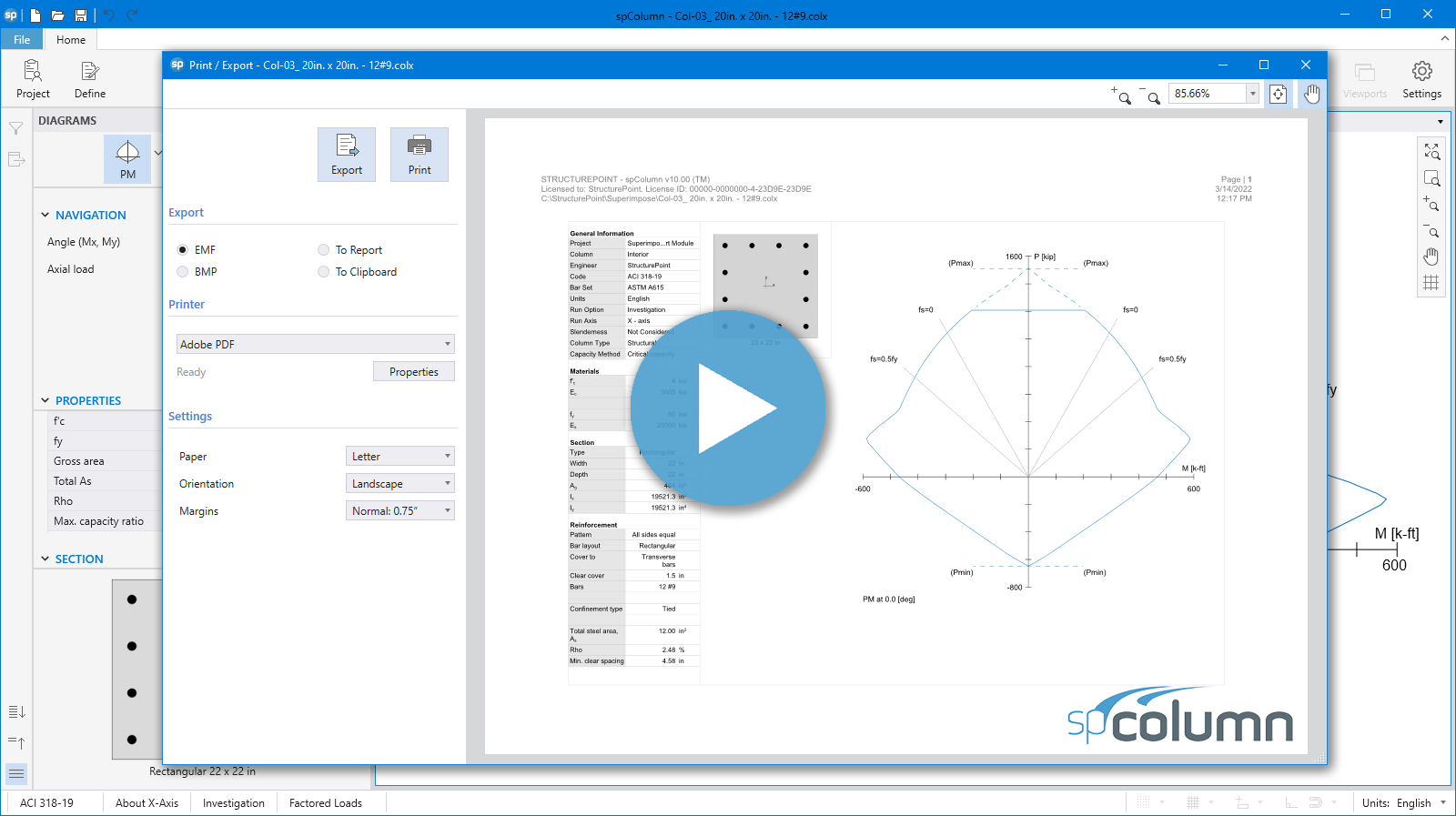
Task: Play the video with center play button
Action: click(x=728, y=408)
